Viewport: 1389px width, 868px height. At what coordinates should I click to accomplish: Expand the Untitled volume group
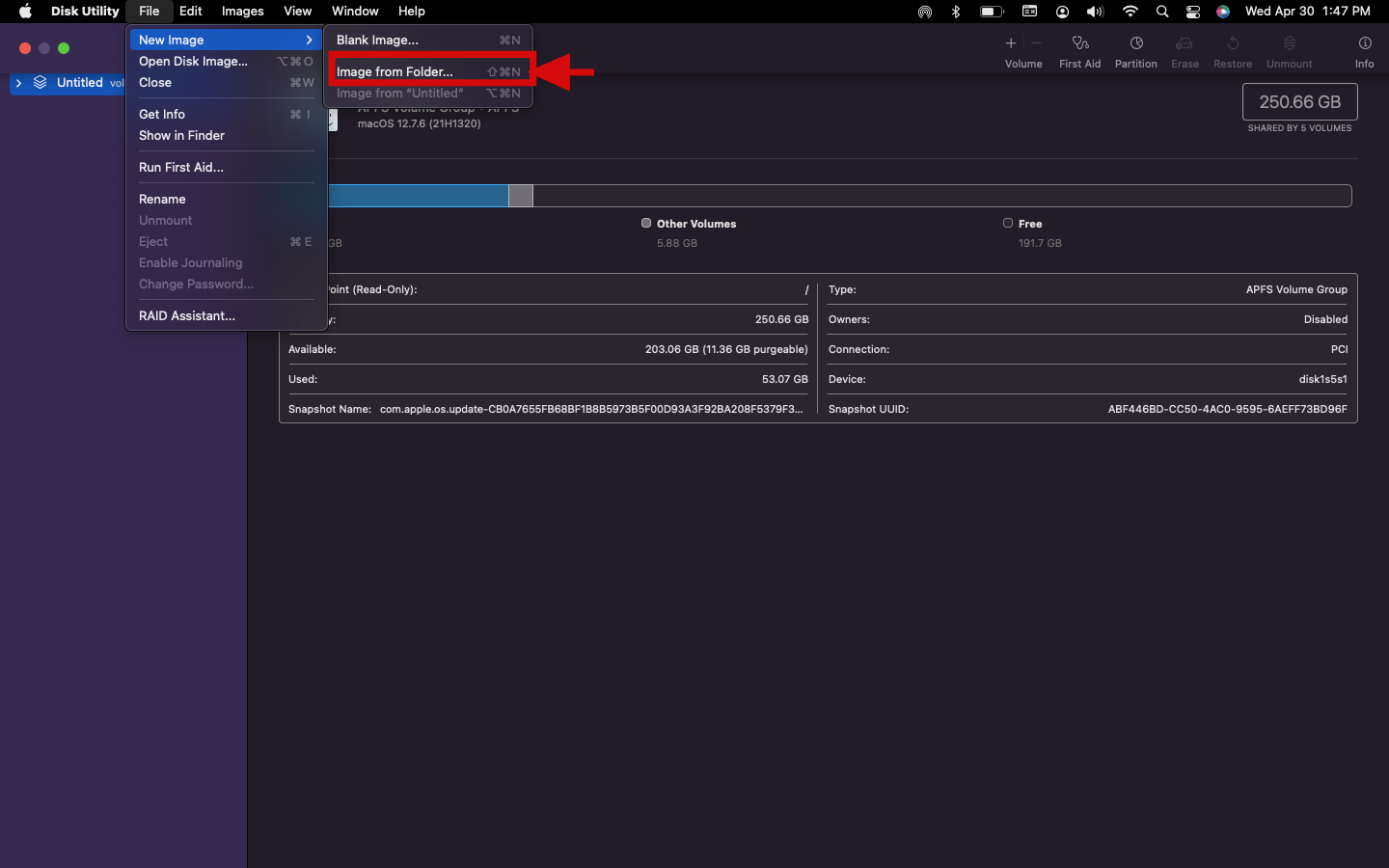coord(18,83)
